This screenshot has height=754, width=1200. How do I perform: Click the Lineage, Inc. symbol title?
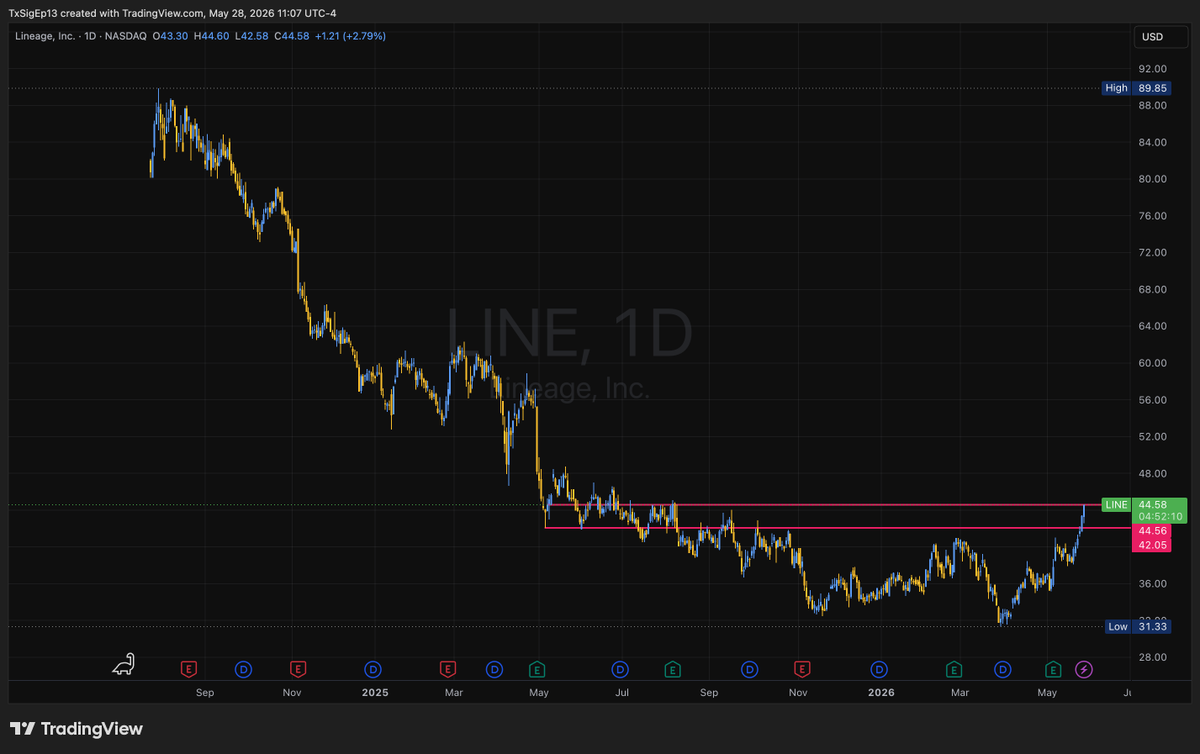click(45, 36)
